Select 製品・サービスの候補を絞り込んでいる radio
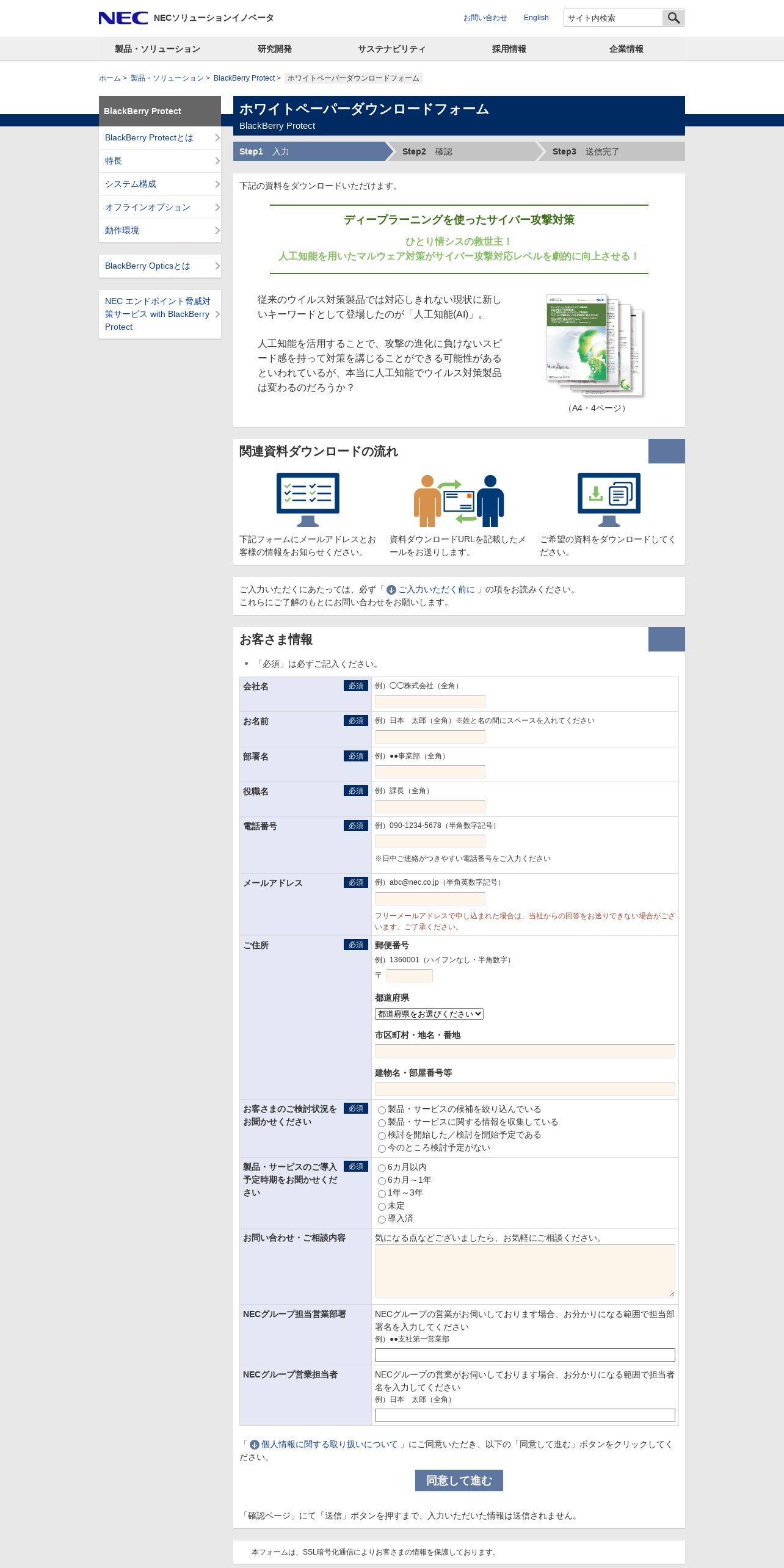 (382, 1110)
